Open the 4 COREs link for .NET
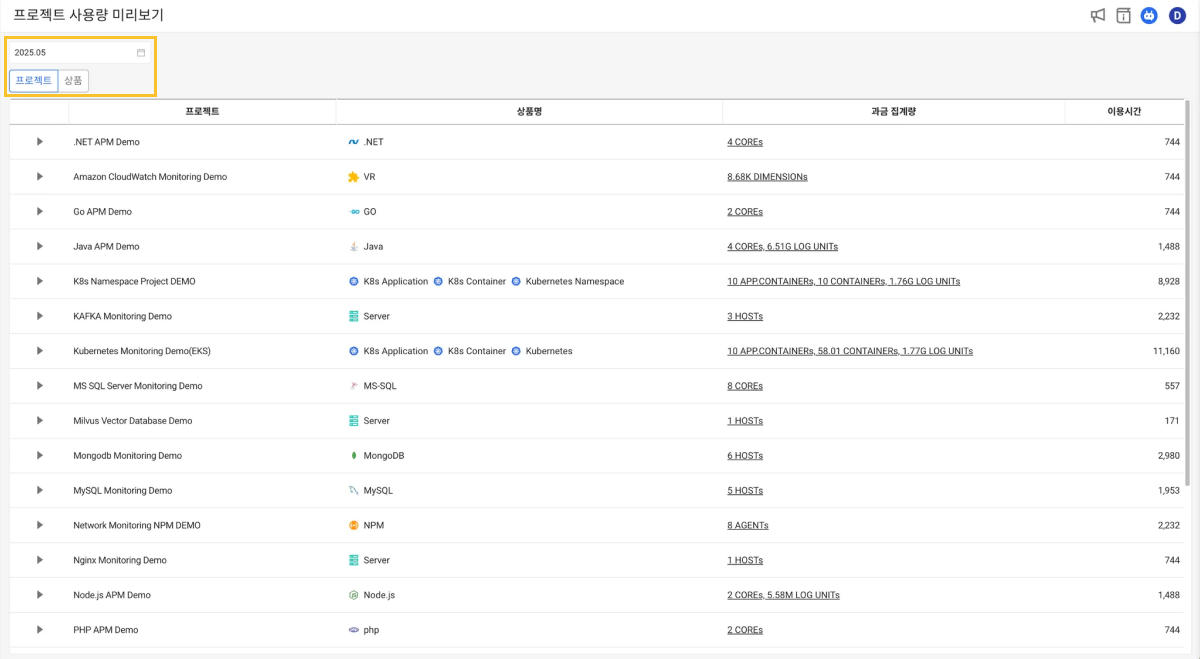The image size is (1200, 659). 745,142
